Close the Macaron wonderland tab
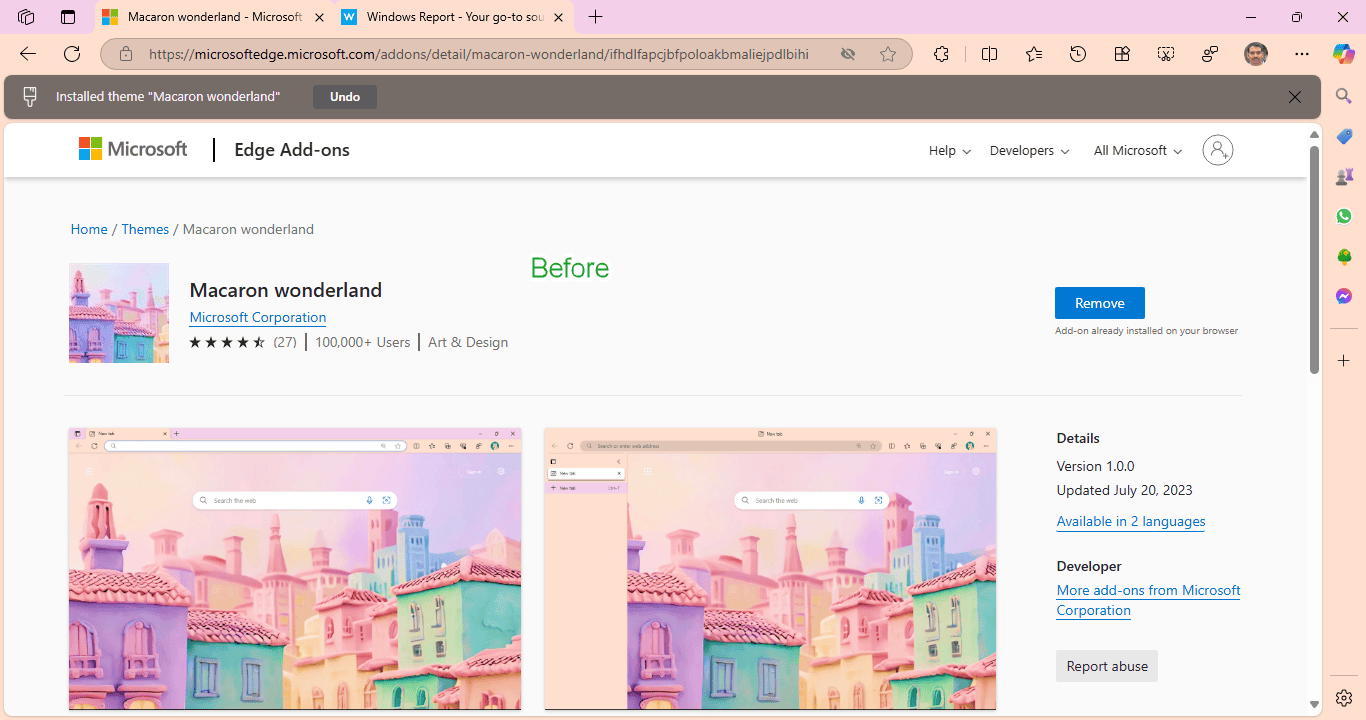The height and width of the screenshot is (720, 1366). 319,17
